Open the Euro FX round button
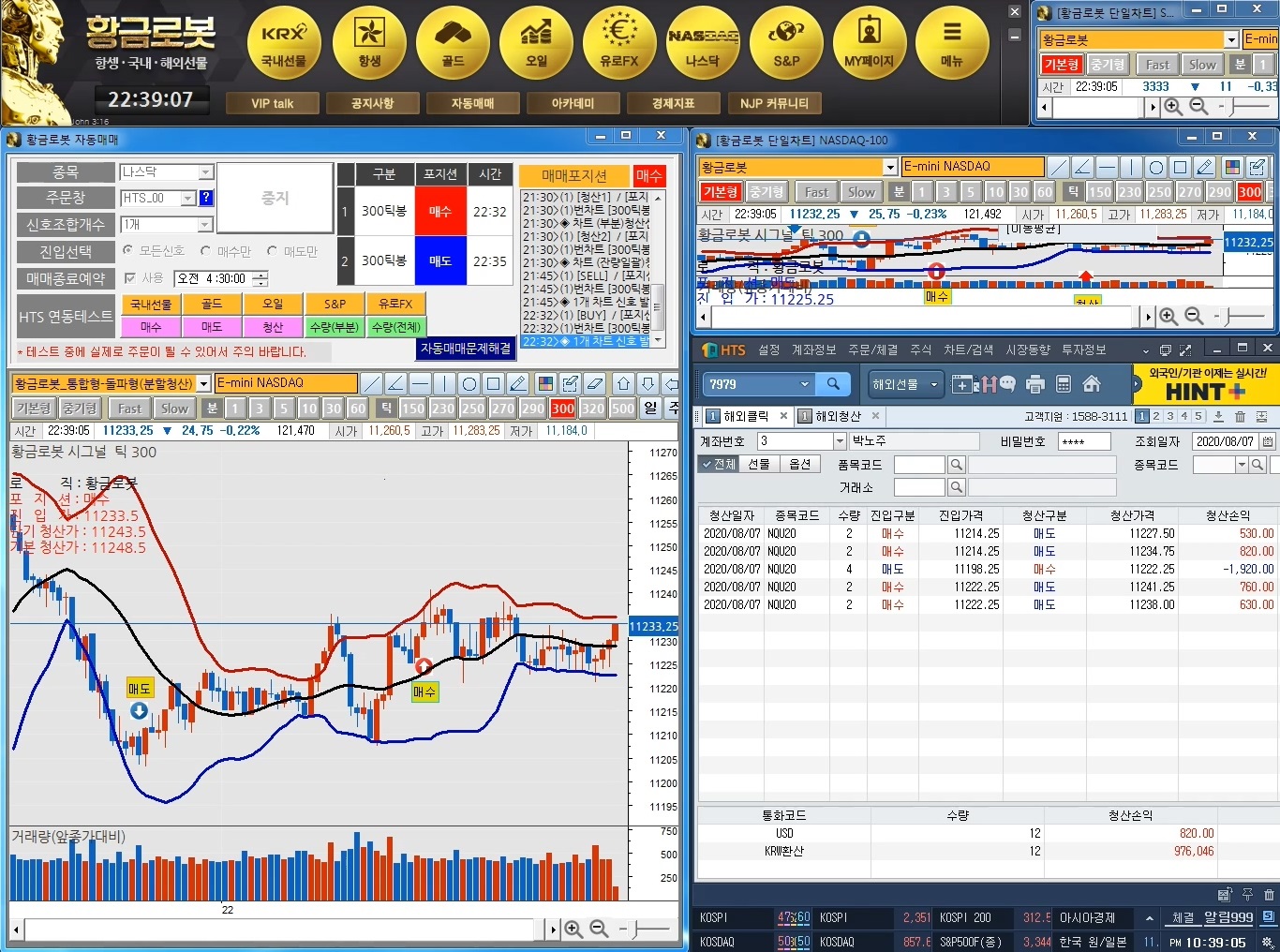 point(619,42)
